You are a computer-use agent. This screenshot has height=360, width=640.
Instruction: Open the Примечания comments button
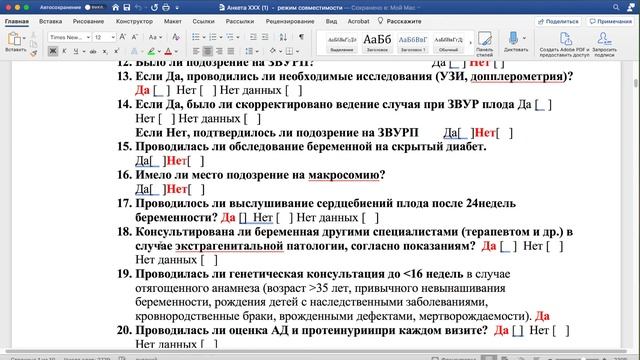[x=610, y=21]
